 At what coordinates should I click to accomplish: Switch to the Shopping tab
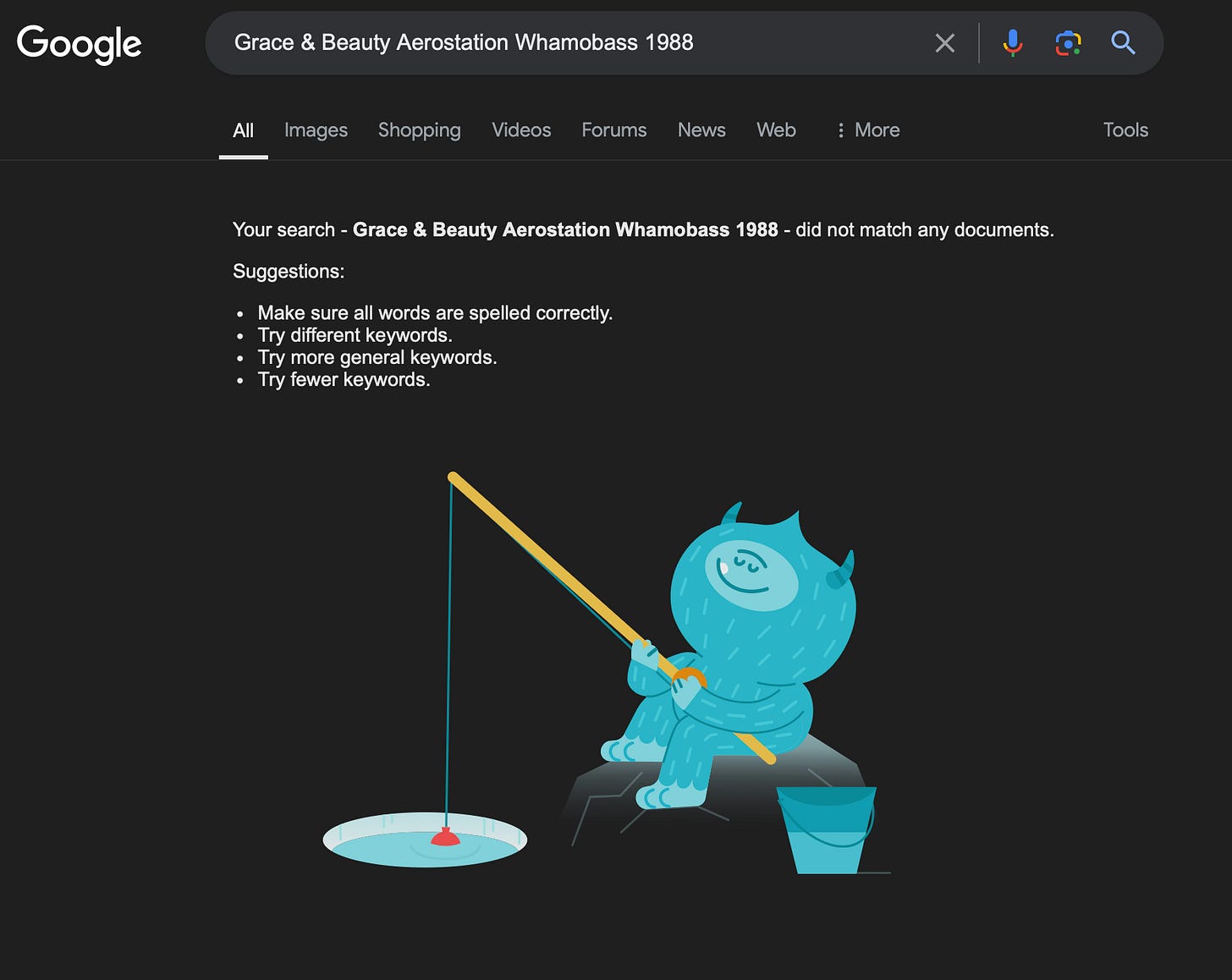pos(419,130)
